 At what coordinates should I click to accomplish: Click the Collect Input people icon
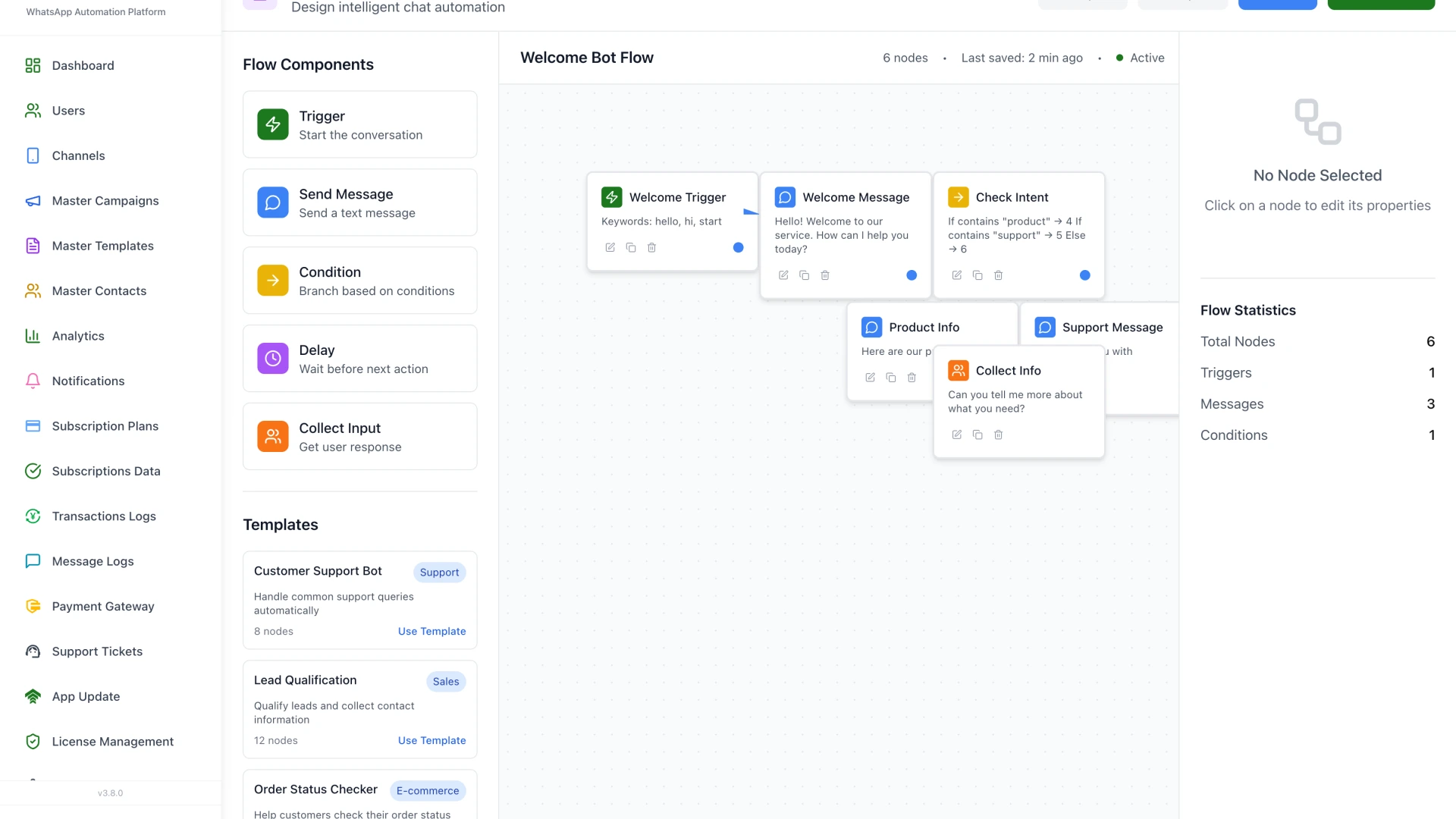tap(273, 437)
